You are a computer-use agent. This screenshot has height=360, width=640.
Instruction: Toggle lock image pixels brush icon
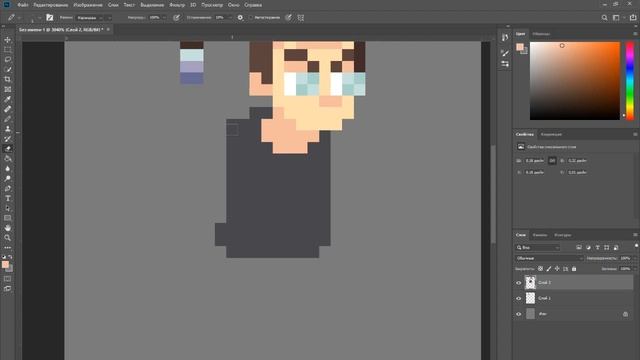(x=549, y=269)
